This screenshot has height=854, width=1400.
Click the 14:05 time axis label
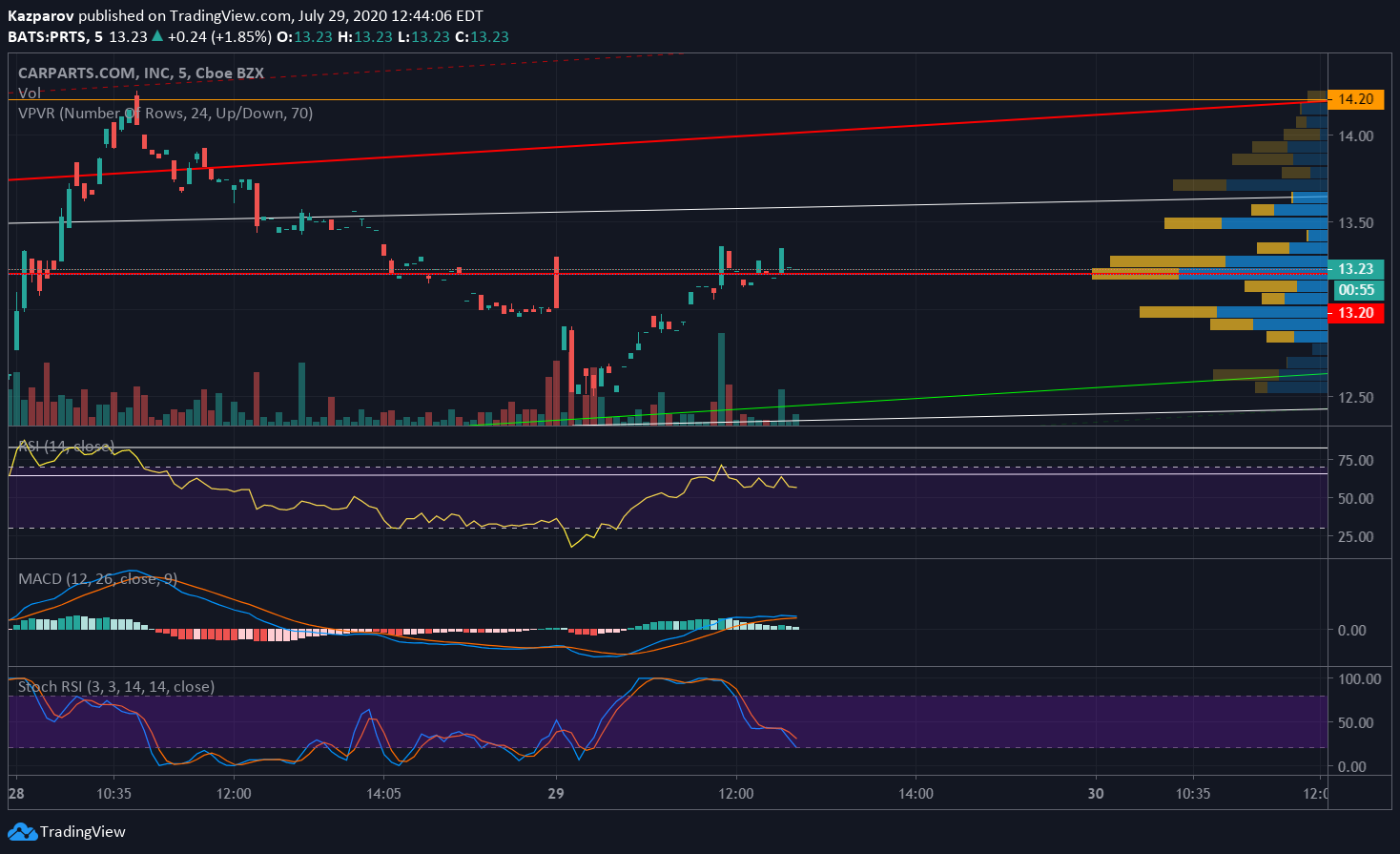click(382, 794)
